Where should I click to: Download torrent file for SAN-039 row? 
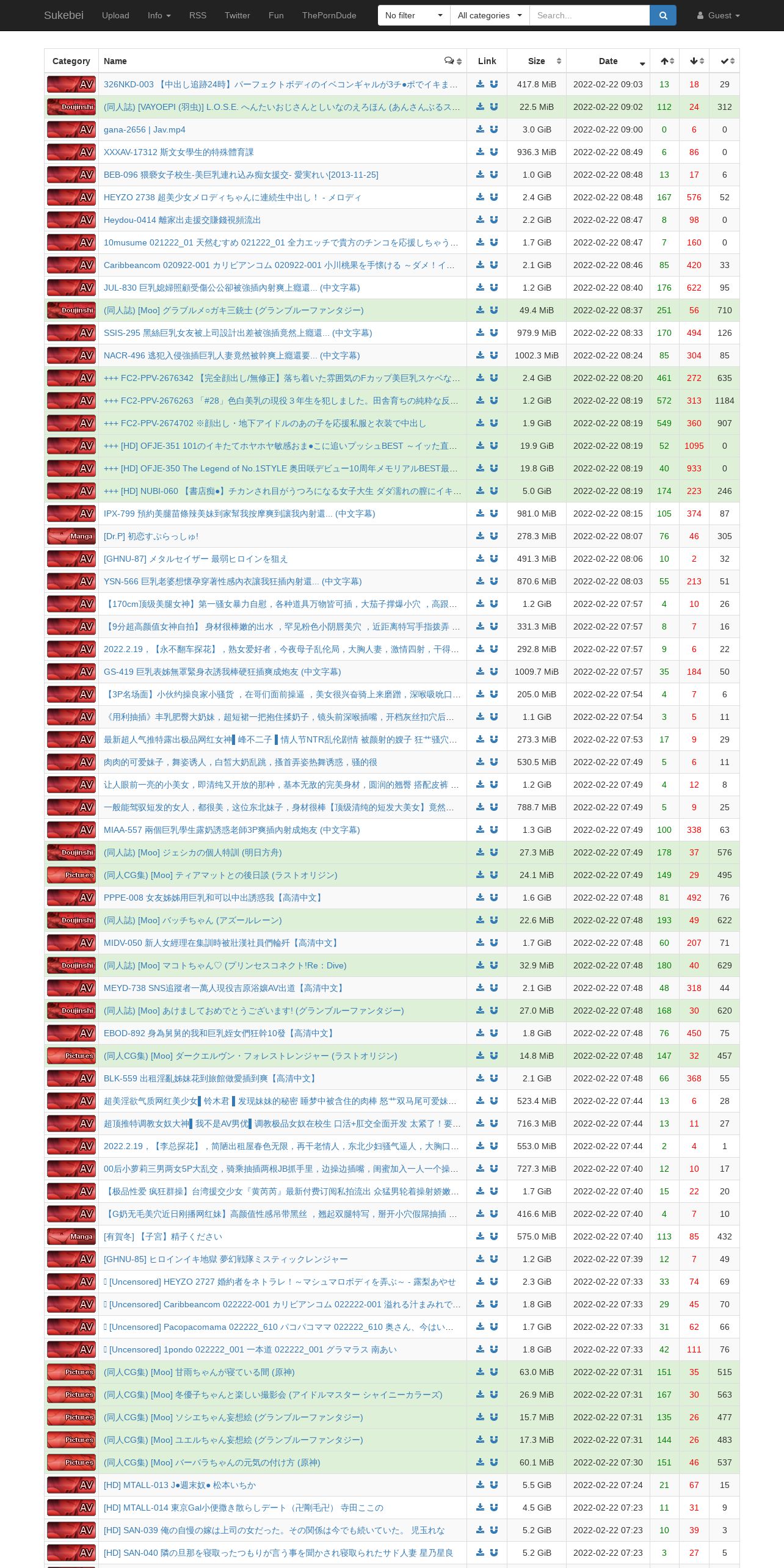pos(480,1530)
